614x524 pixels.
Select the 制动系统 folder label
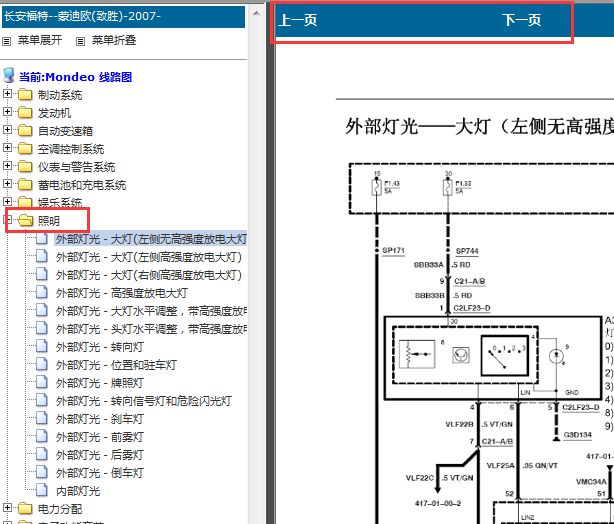[x=60, y=95]
